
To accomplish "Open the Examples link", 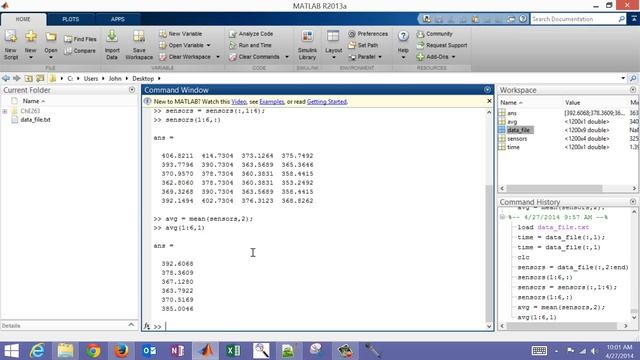I will tap(271, 102).
